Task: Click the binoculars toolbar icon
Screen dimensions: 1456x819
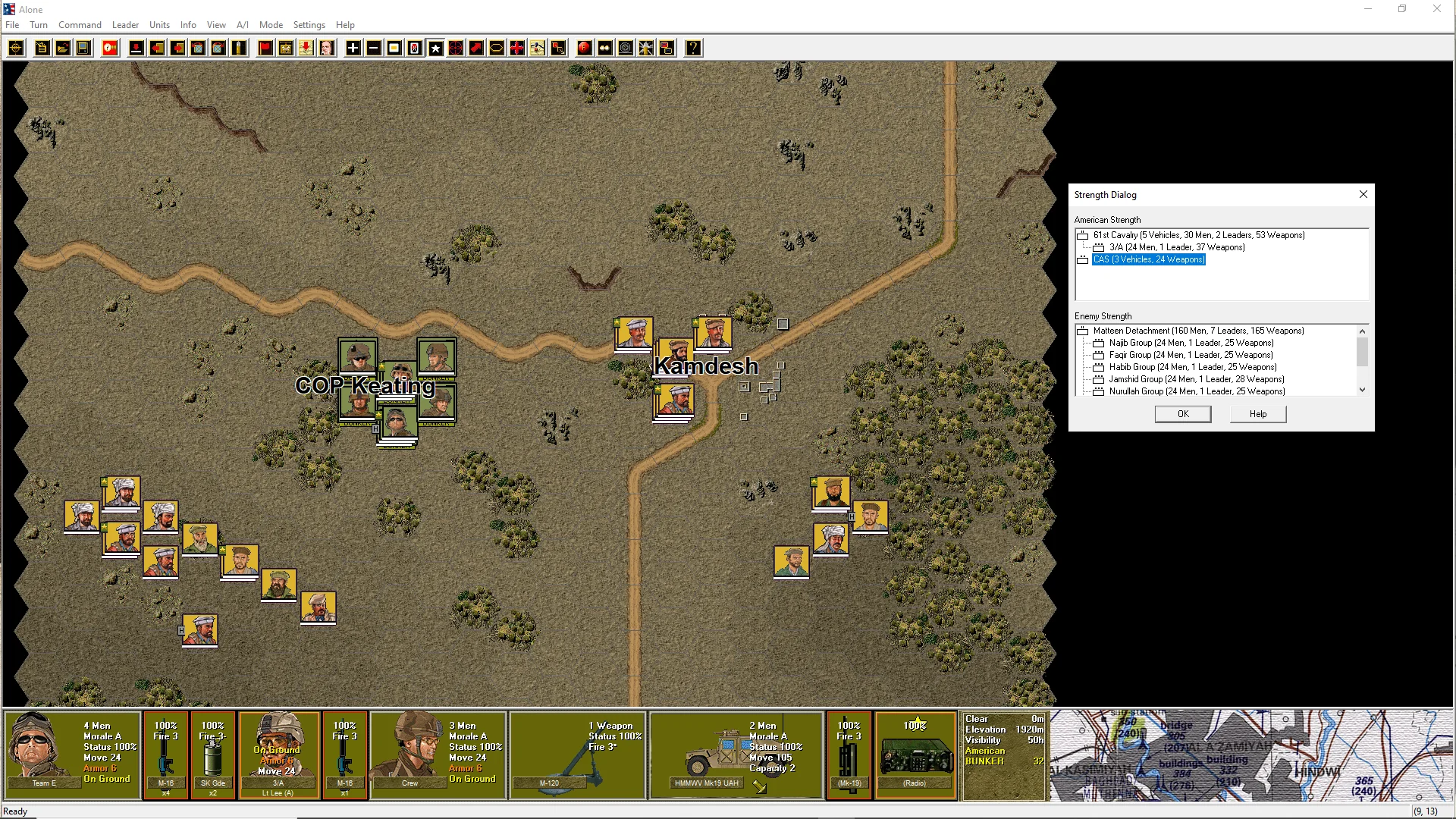Action: tap(604, 49)
